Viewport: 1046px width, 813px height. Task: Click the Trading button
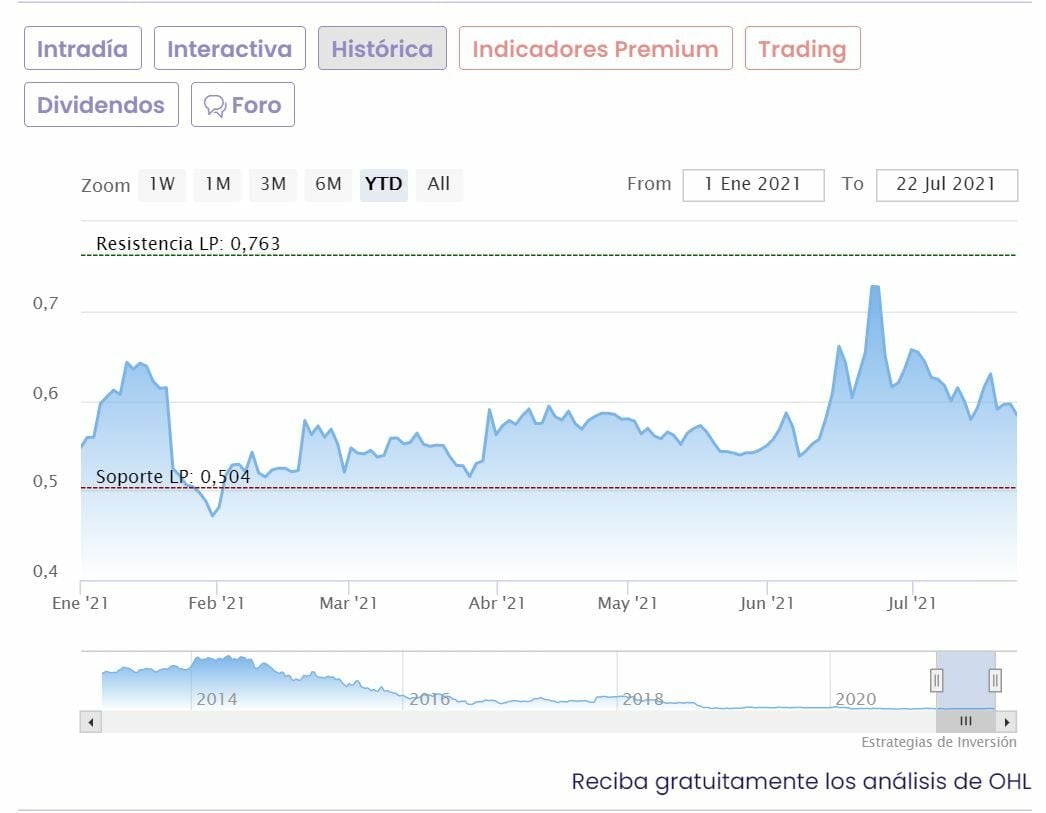click(x=802, y=48)
